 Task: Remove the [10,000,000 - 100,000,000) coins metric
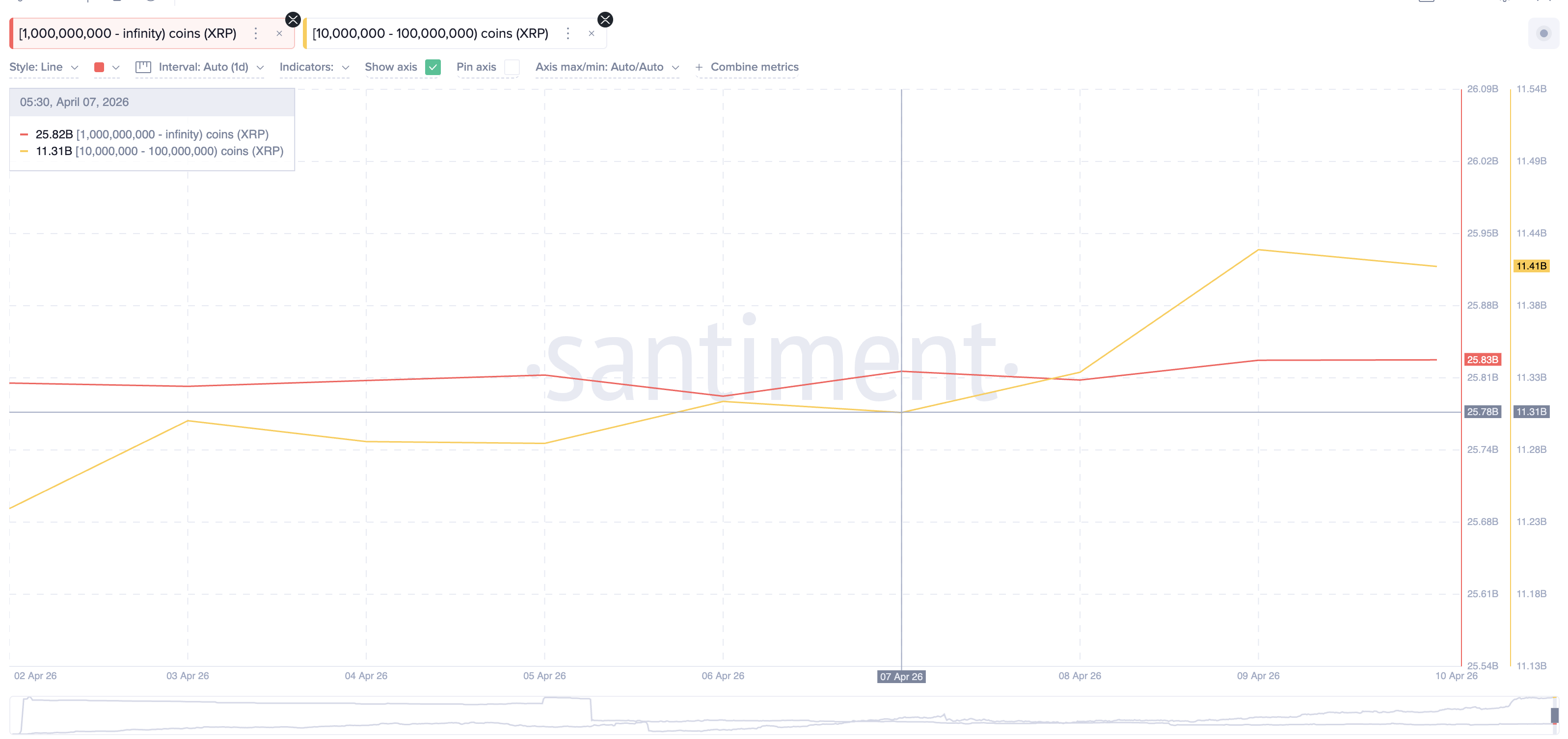pyautogui.click(x=591, y=33)
